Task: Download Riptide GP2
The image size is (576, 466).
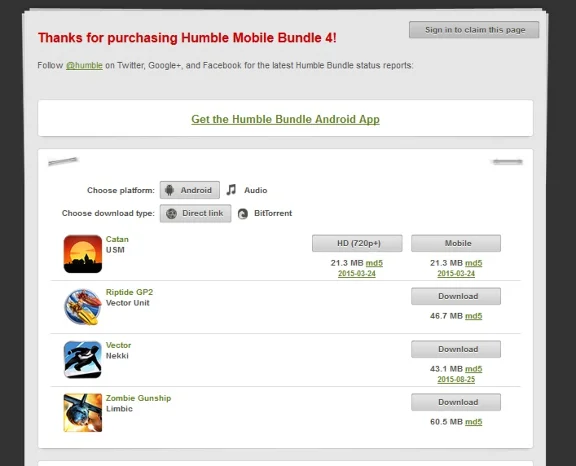Action: (456, 296)
